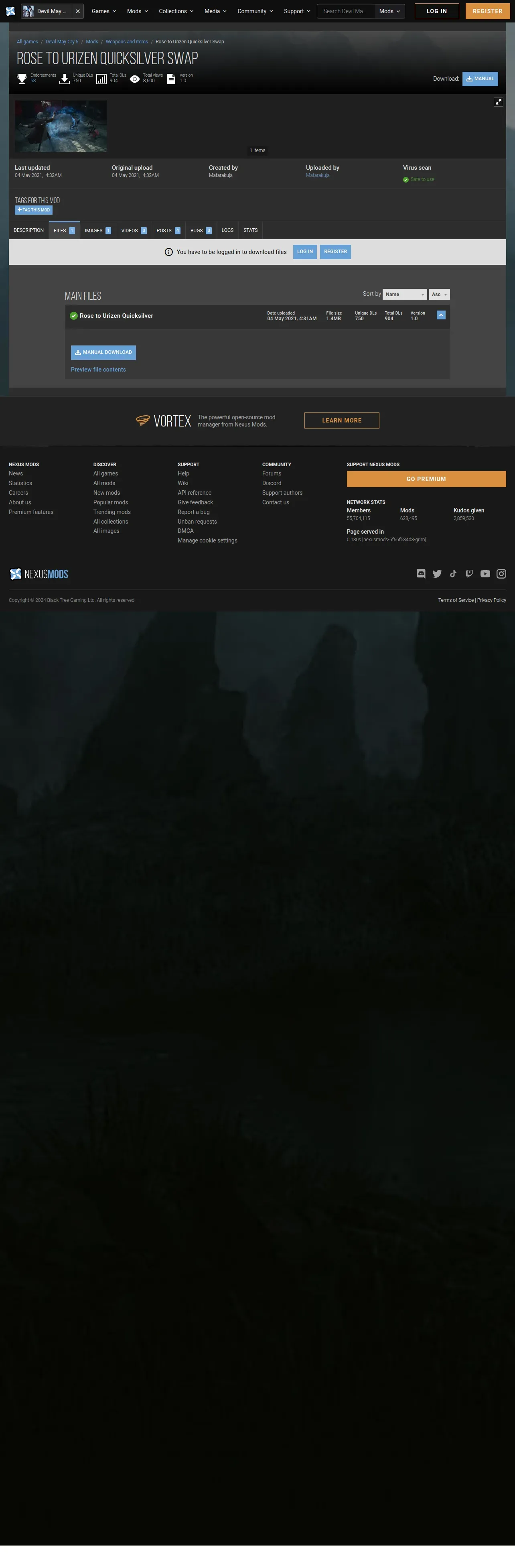Open the Support dropdown menu
Screen dimensions: 515x1568
pyautogui.click(x=297, y=11)
